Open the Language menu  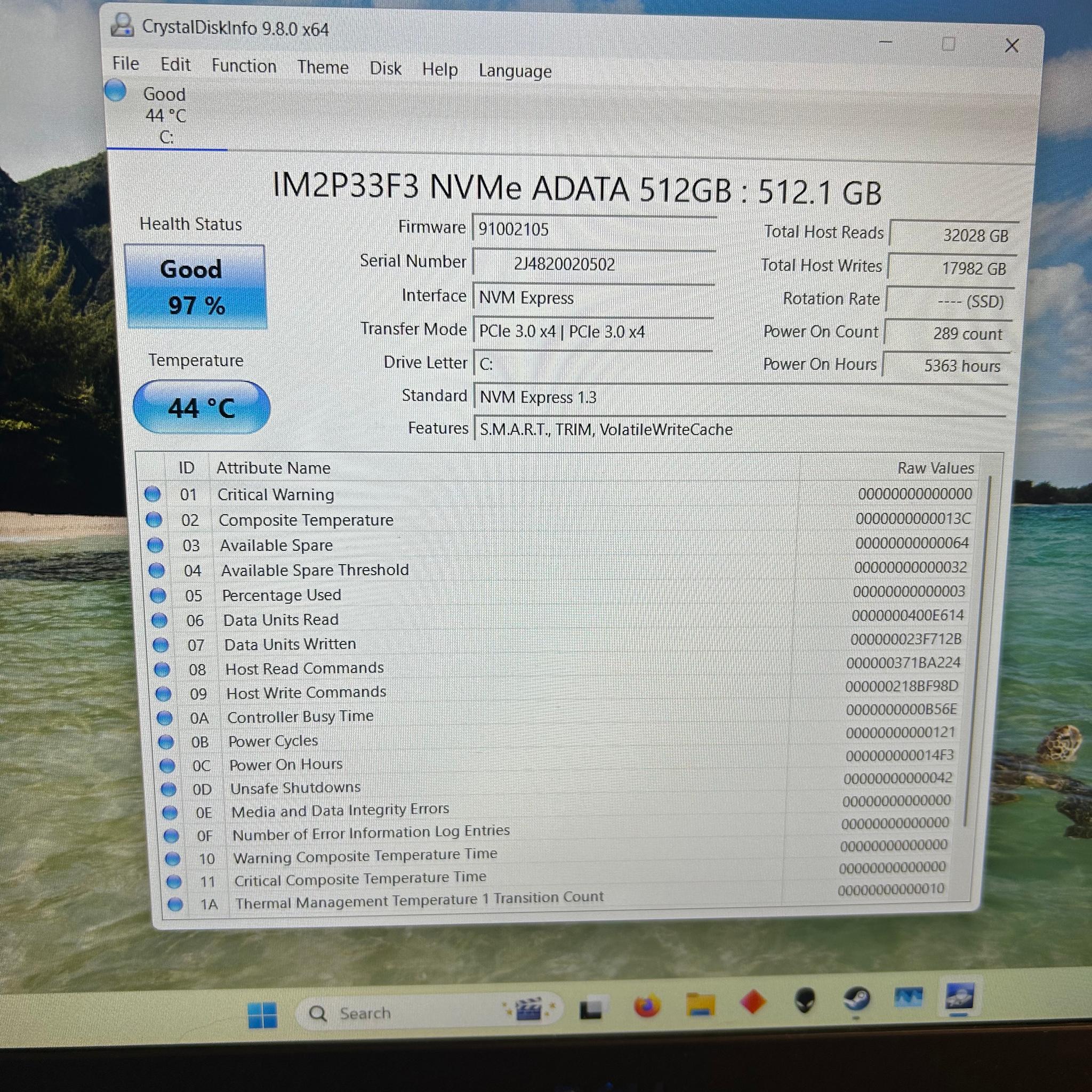coord(515,71)
